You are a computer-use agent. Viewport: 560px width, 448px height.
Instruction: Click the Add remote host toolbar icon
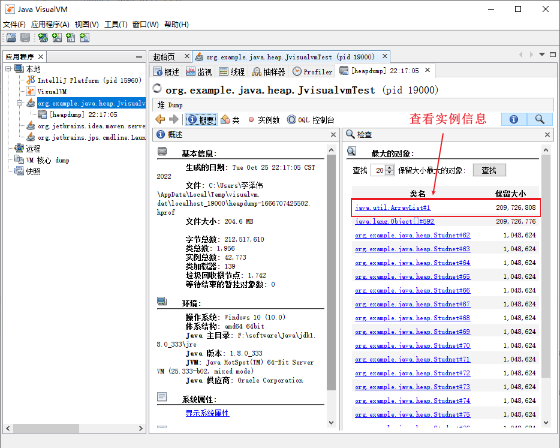click(x=57, y=37)
